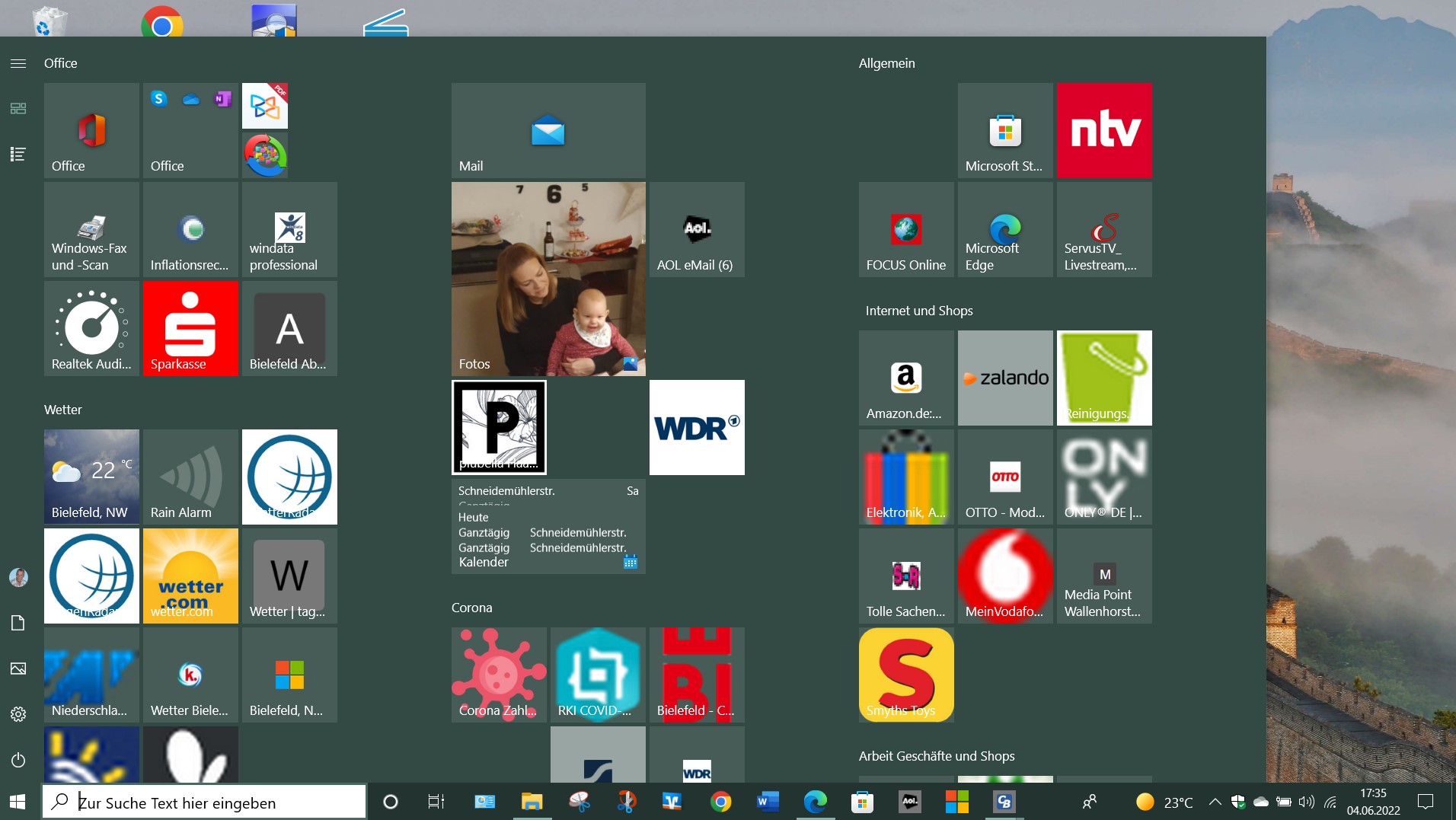Open the Office app tile with red logo
1456x820 pixels.
point(91,130)
